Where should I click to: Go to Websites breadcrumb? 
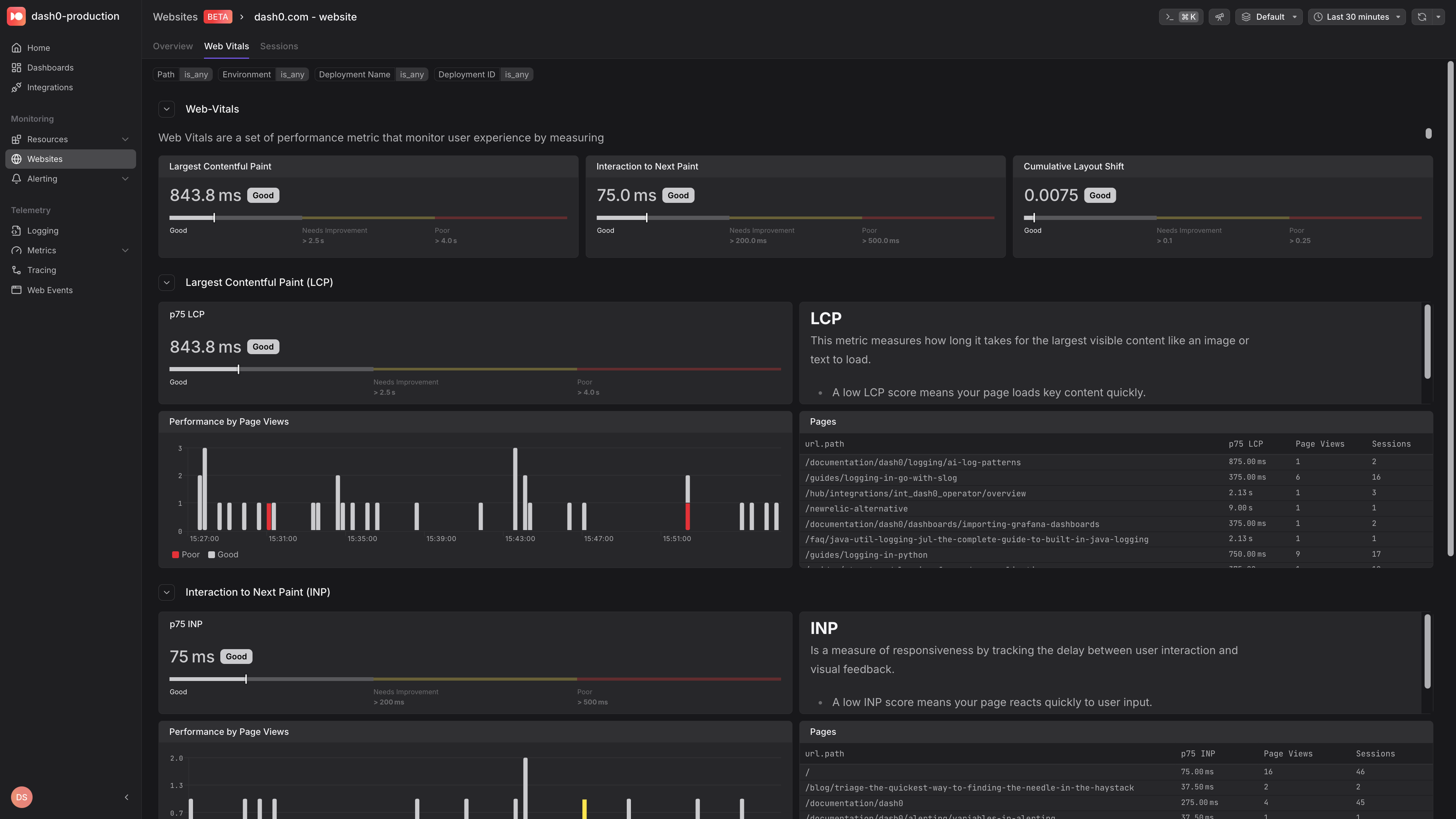175,17
